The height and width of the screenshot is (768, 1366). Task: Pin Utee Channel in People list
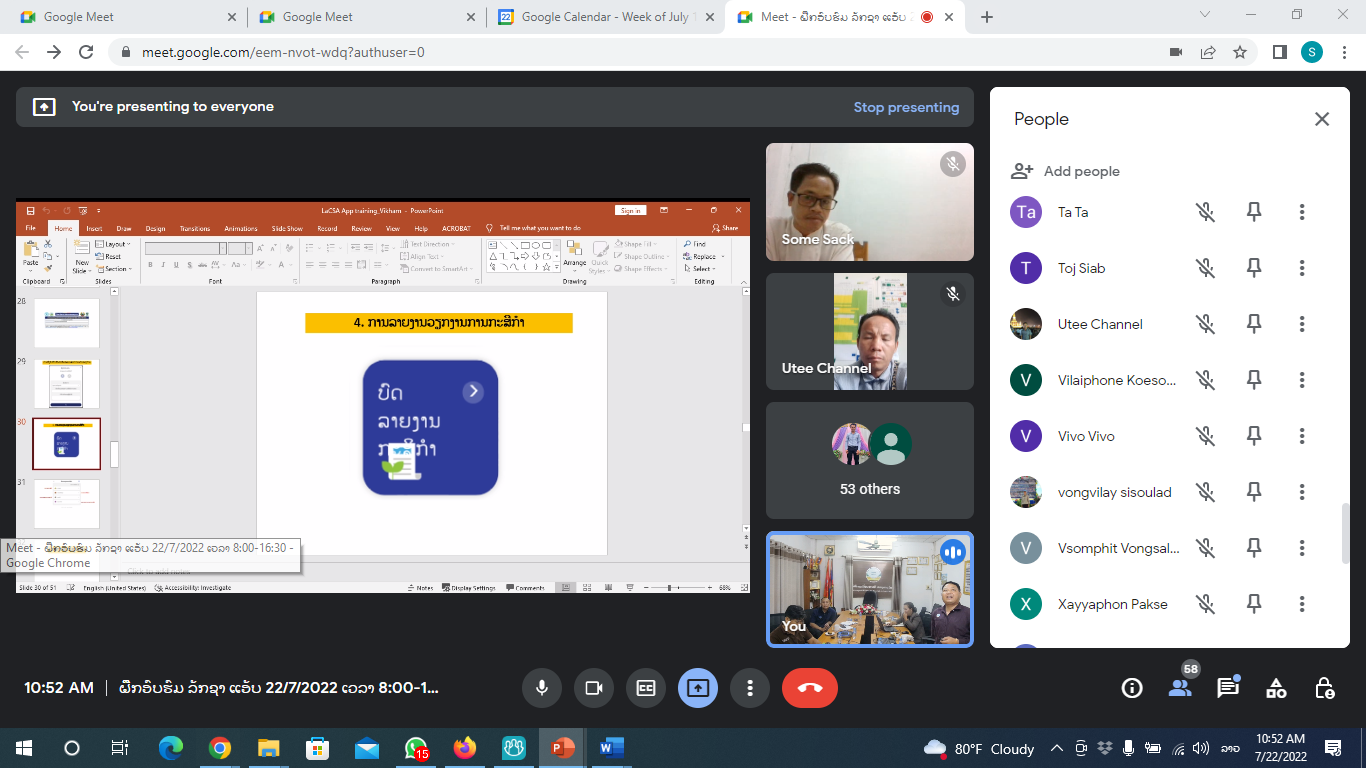1254,324
